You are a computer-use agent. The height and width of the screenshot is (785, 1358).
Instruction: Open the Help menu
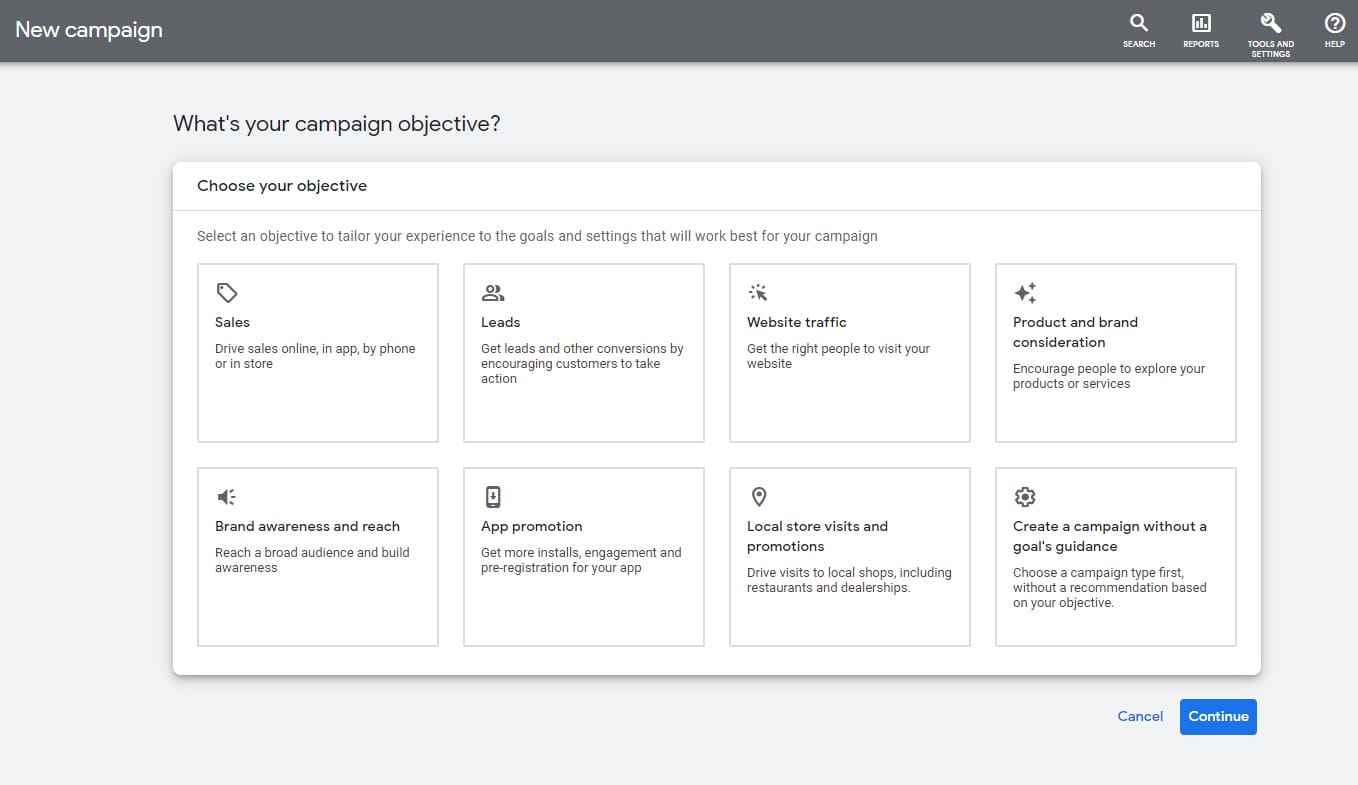click(x=1334, y=31)
